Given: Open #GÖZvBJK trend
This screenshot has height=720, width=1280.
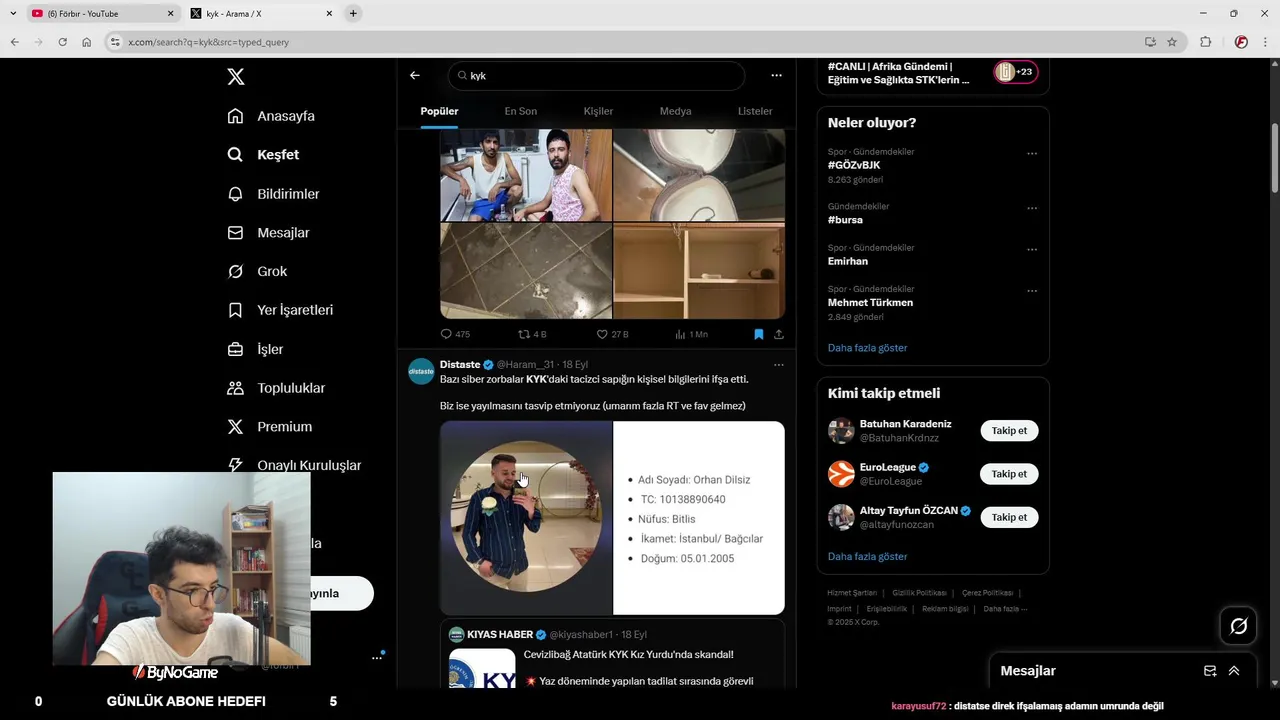Looking at the screenshot, I should tap(854, 165).
